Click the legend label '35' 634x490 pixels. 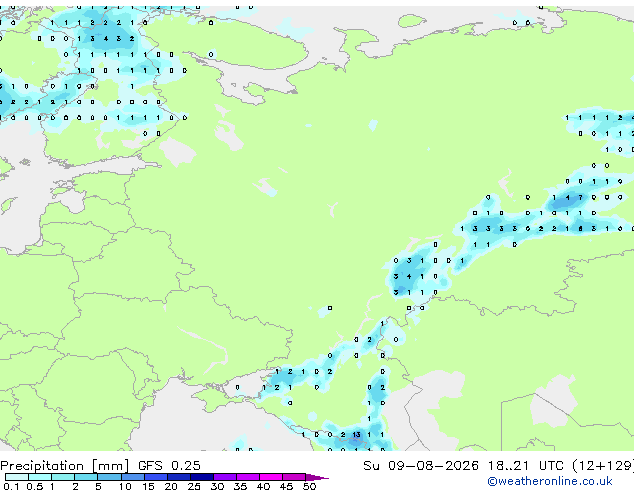tap(240, 486)
